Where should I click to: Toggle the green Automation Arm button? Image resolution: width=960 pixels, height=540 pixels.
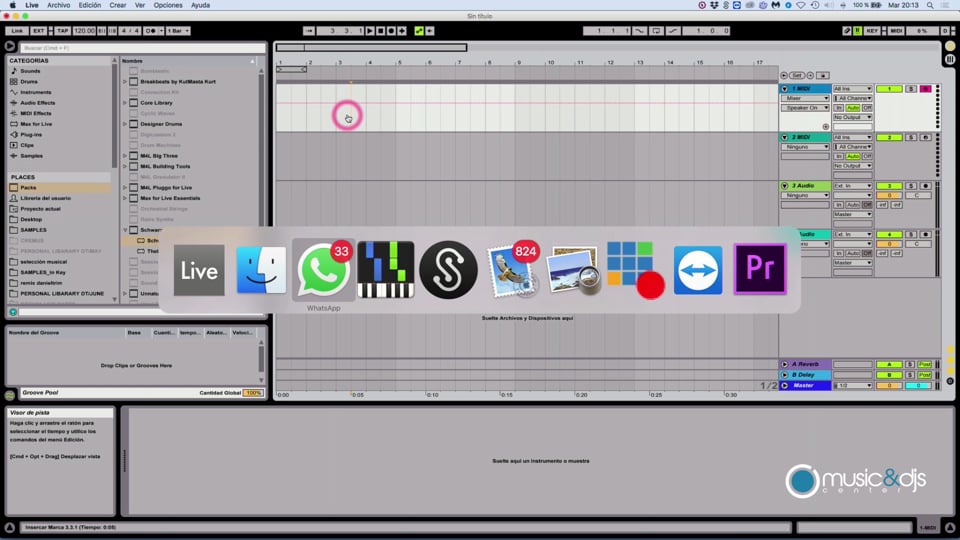point(419,31)
